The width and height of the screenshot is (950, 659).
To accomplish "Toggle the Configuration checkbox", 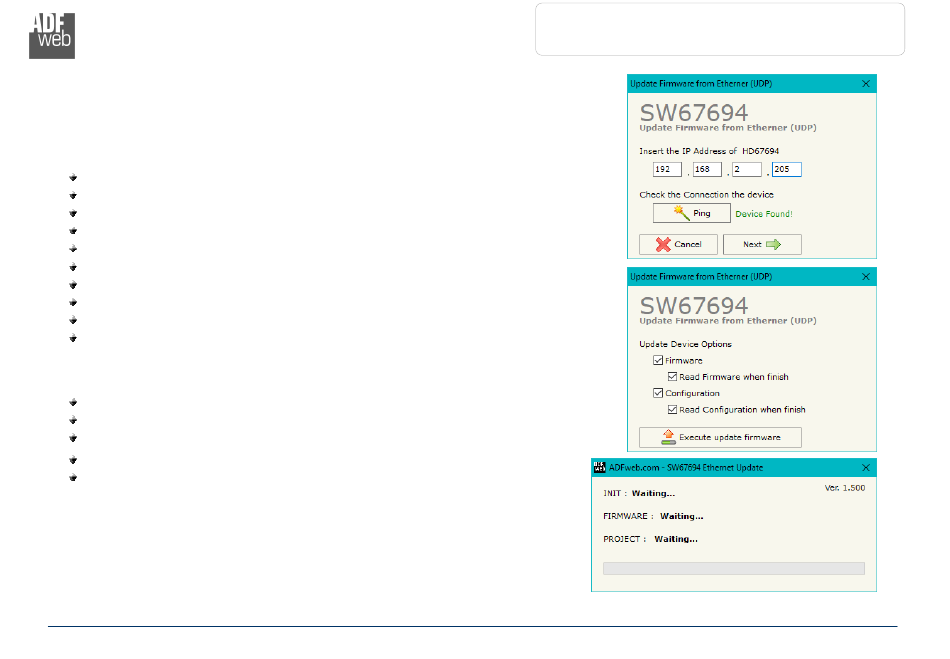I will 658,393.
